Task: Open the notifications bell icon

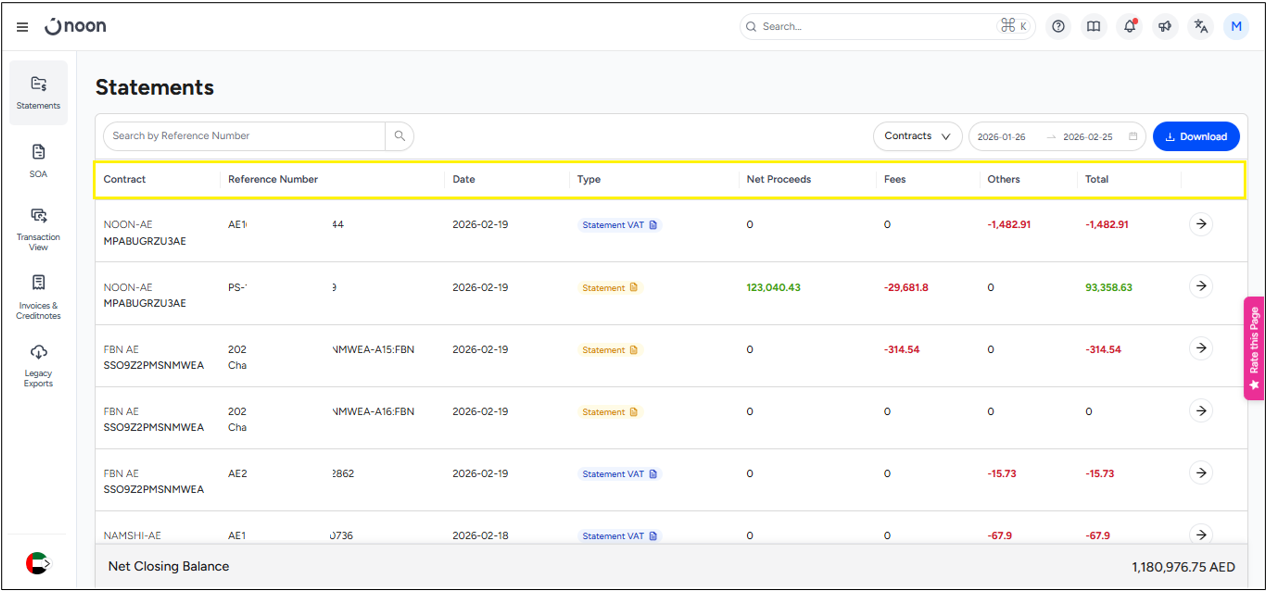Action: point(1130,27)
